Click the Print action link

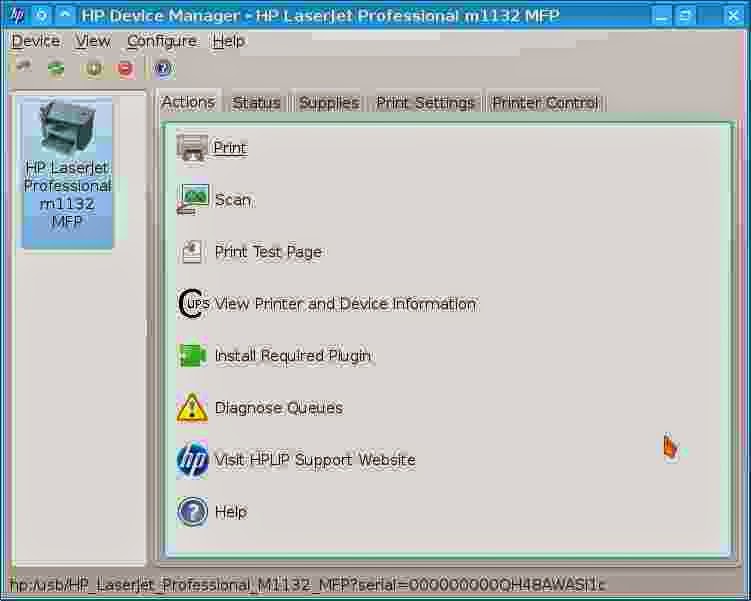(x=230, y=148)
